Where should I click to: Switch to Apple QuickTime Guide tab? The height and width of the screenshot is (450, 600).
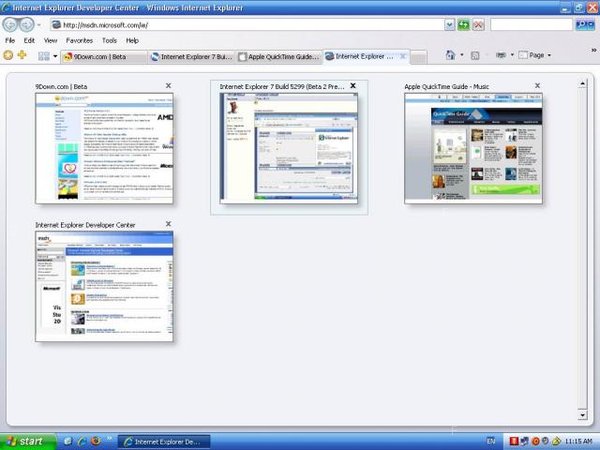[279, 57]
